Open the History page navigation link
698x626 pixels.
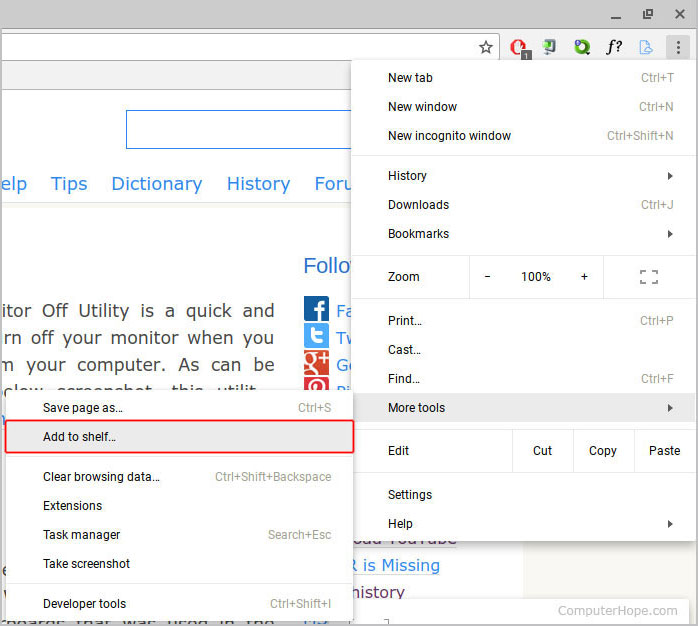[259, 183]
